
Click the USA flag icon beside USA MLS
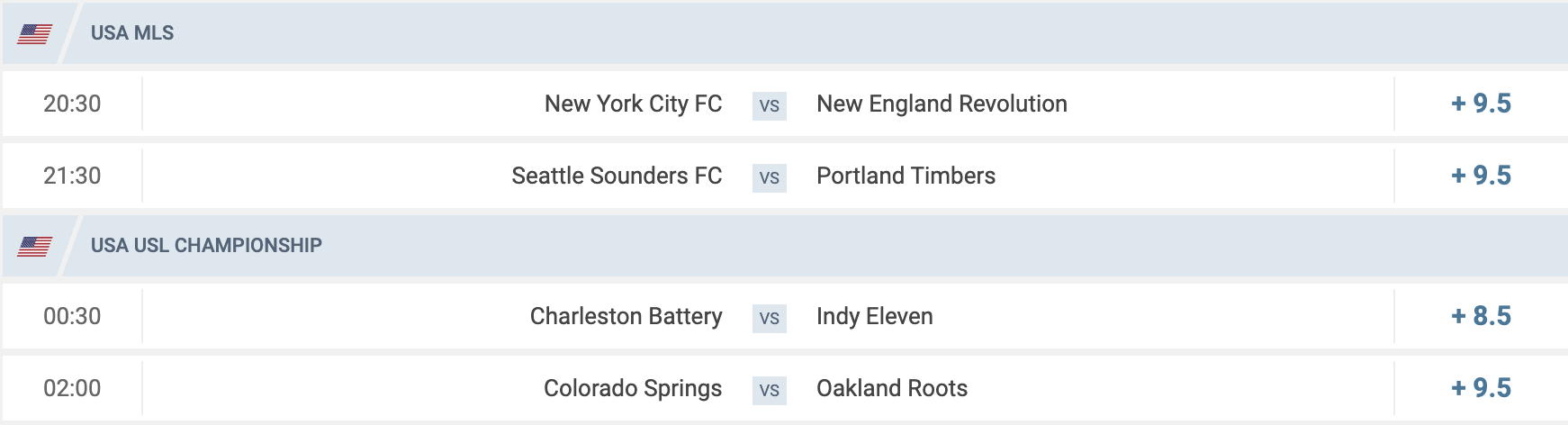34,34
